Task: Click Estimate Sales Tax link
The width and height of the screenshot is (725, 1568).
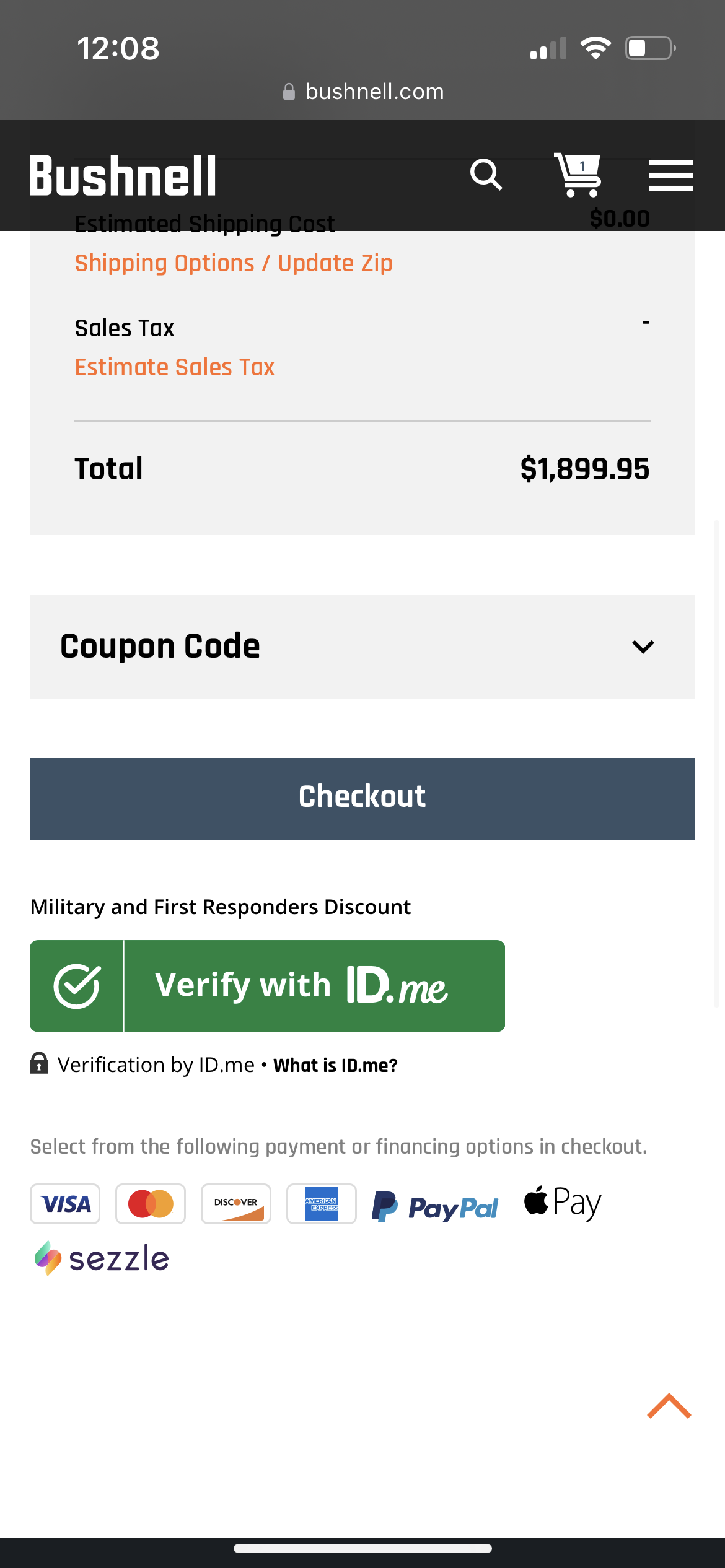Action: (x=175, y=367)
